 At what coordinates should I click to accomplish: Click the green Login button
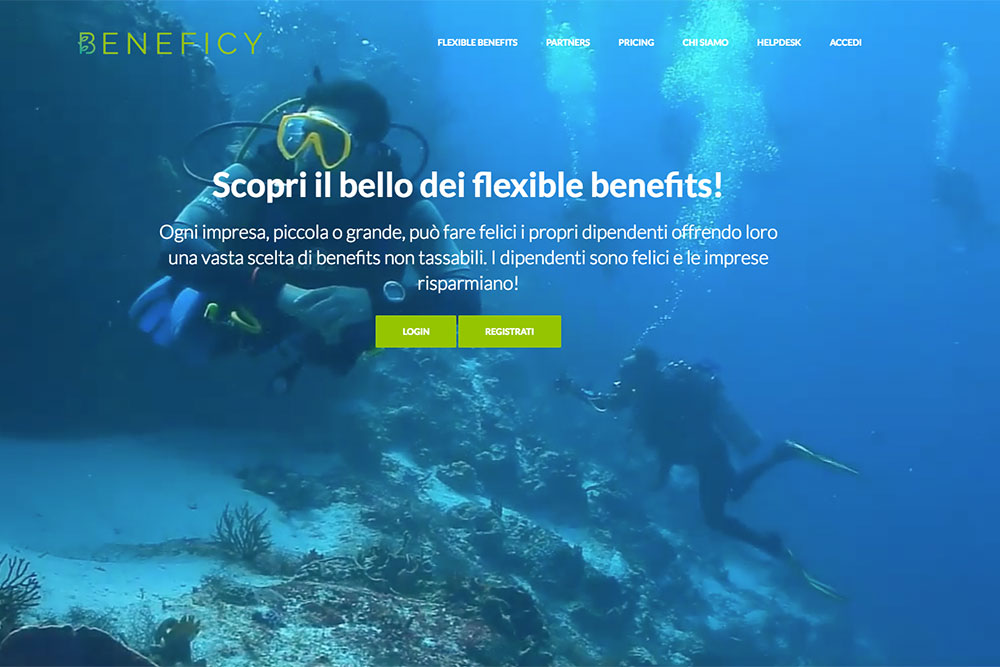pos(416,332)
